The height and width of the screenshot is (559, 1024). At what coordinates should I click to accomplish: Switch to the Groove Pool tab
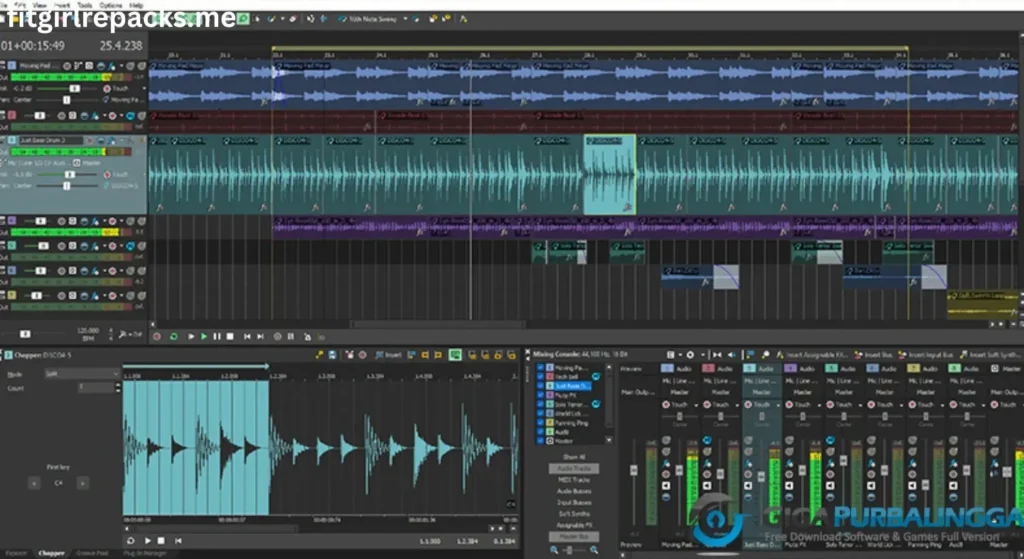[x=92, y=553]
